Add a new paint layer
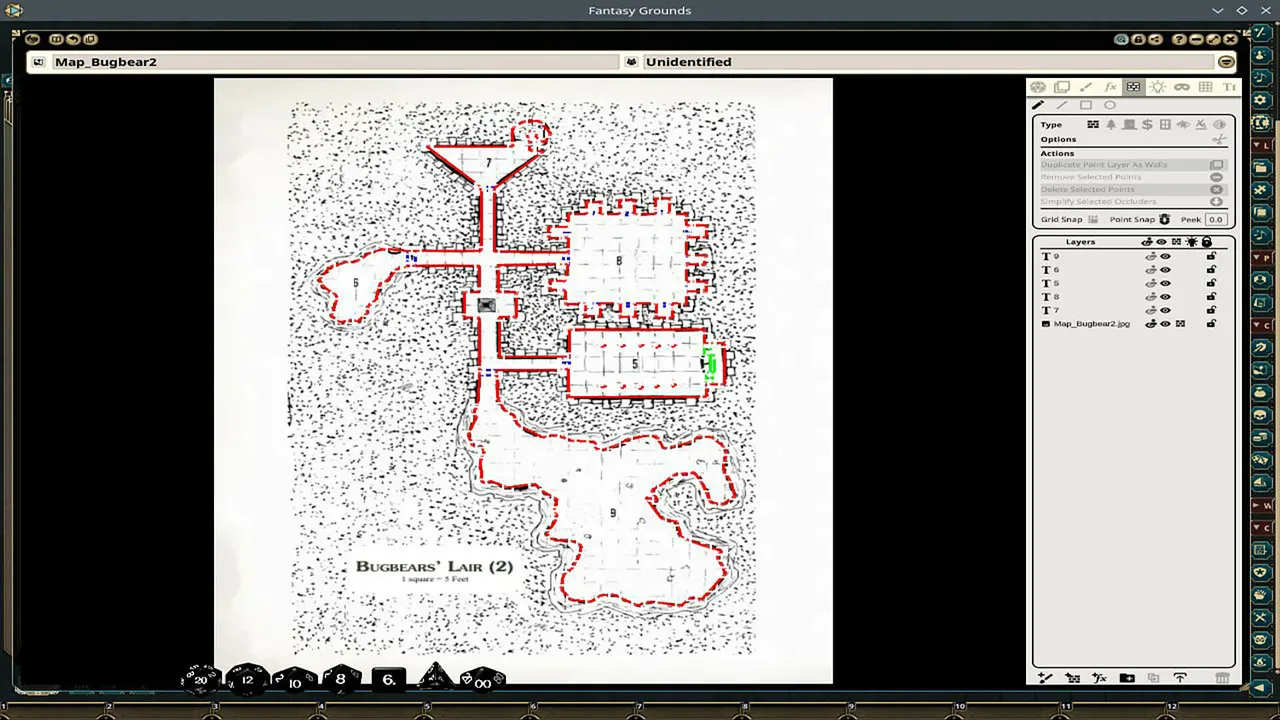Screen dimensions: 1280x720 pos(1045,678)
